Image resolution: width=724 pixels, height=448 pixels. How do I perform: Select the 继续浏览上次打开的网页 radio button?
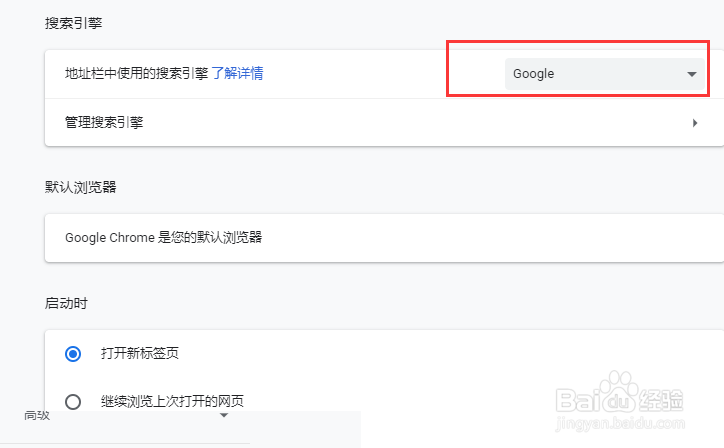click(73, 402)
